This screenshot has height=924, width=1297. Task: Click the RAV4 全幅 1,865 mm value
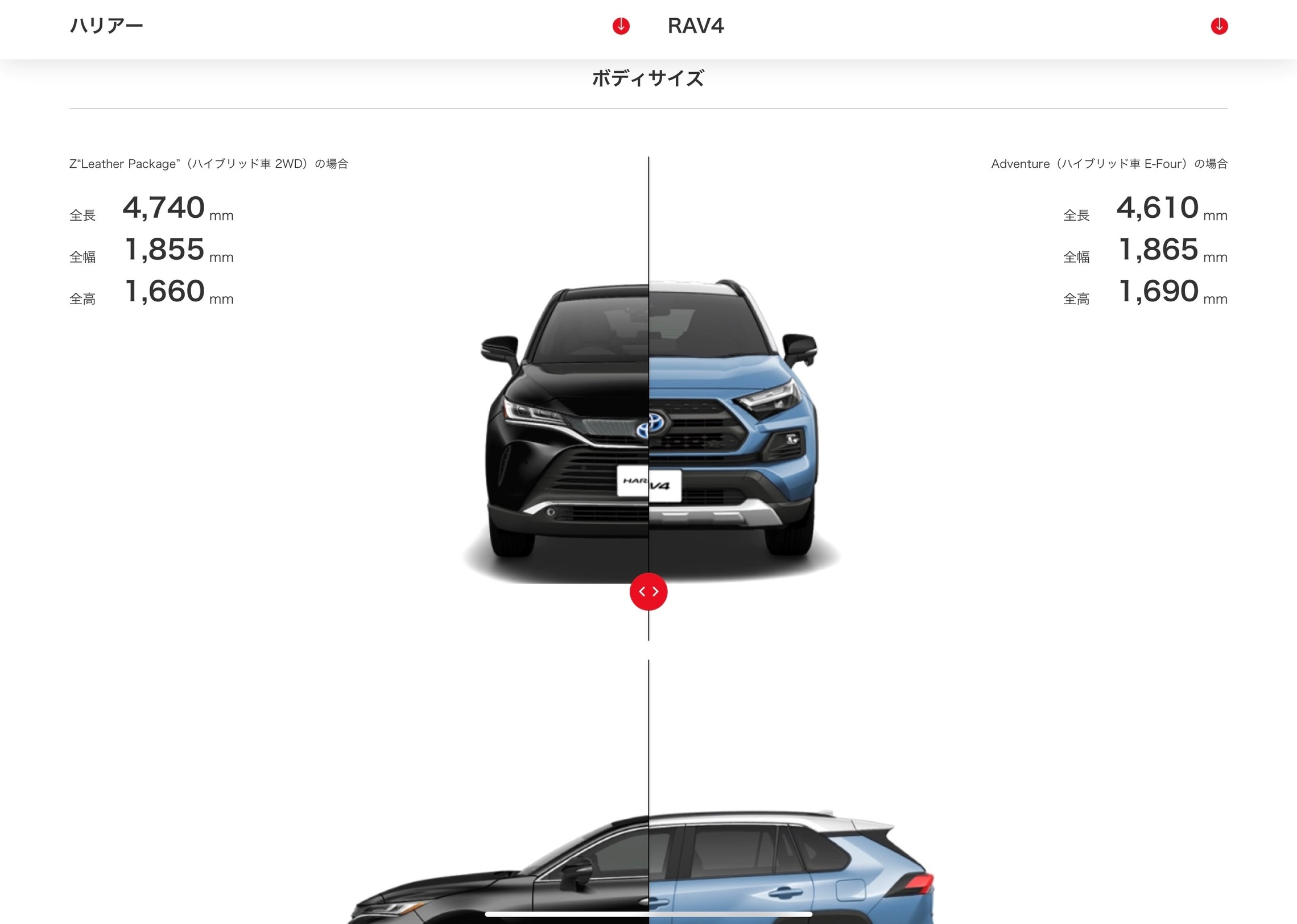click(1173, 250)
